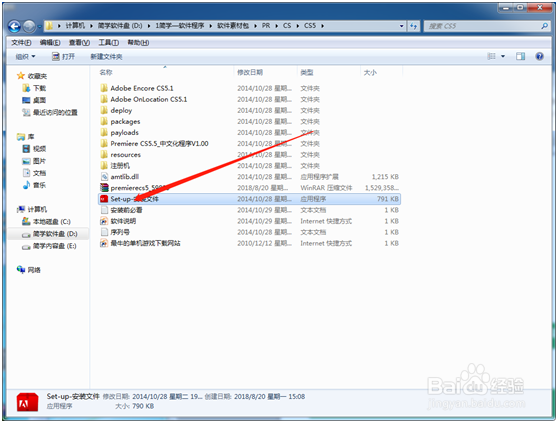Click the premierecs5 WinRAR archive icon

click(x=104, y=188)
